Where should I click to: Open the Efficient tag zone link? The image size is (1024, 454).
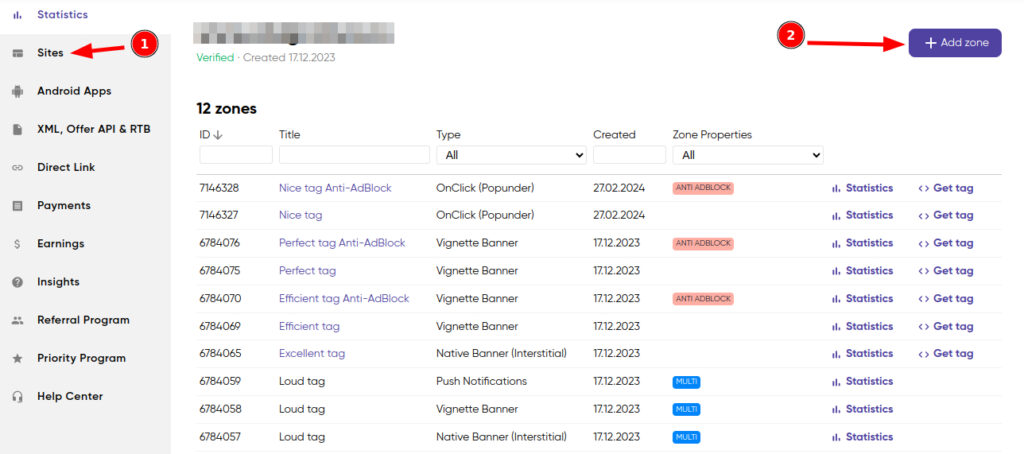click(x=309, y=326)
